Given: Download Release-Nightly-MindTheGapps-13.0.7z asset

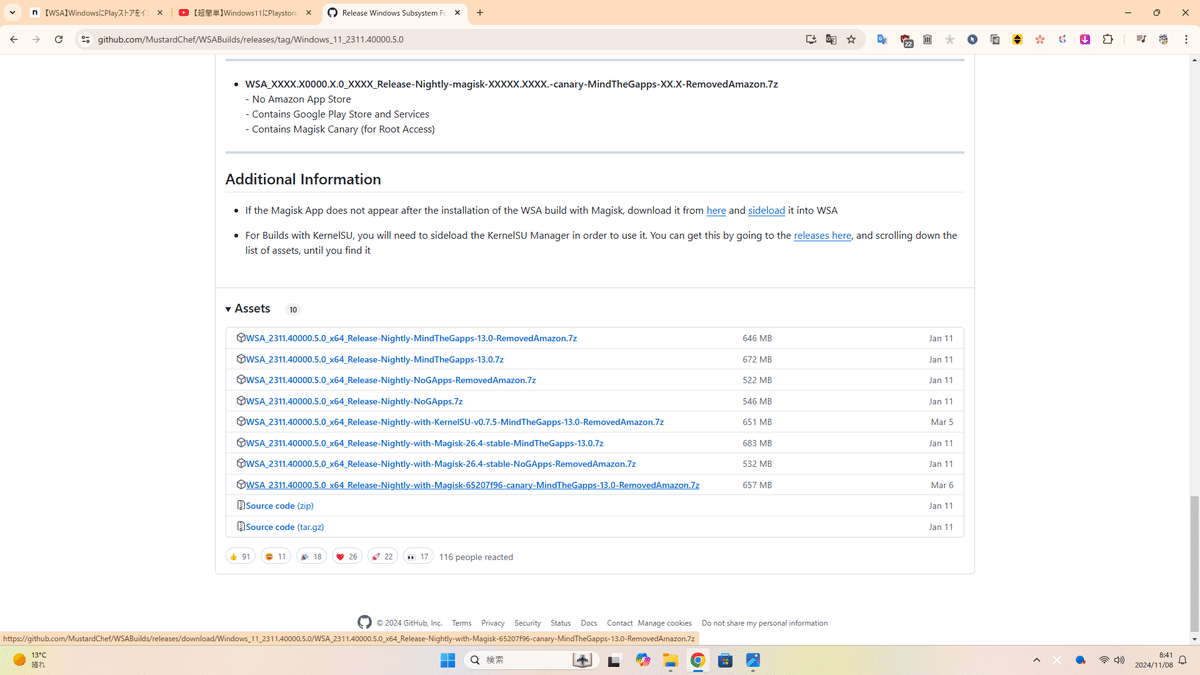Looking at the screenshot, I should pos(375,359).
